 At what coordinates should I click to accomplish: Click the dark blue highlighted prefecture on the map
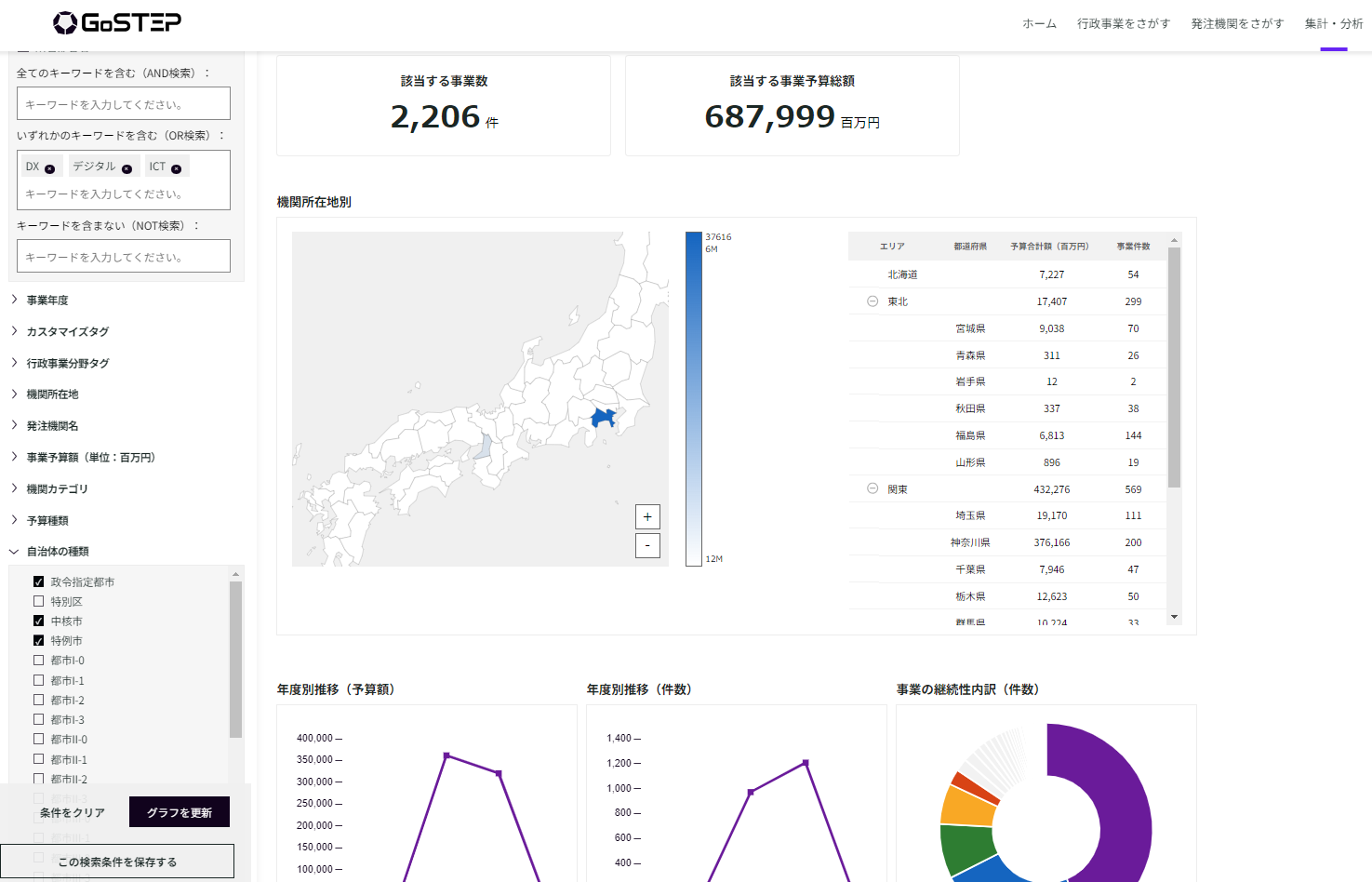[x=604, y=418]
